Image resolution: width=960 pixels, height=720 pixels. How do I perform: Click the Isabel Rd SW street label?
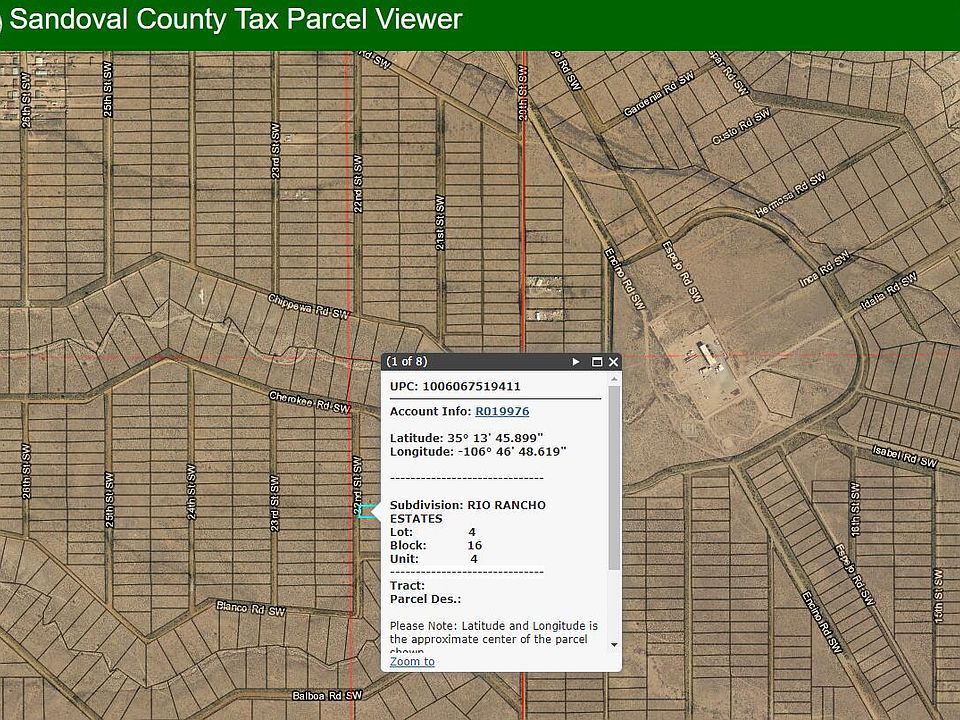pos(904,457)
